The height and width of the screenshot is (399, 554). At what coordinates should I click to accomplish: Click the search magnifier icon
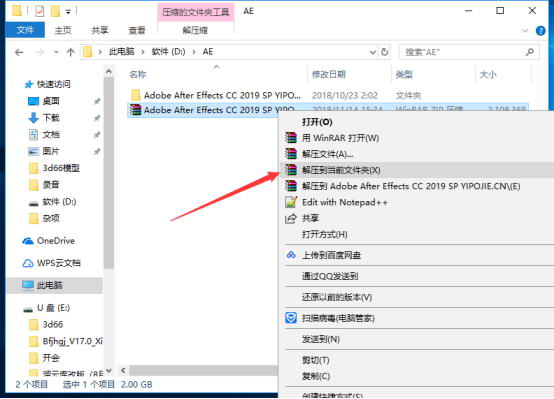coord(529,52)
